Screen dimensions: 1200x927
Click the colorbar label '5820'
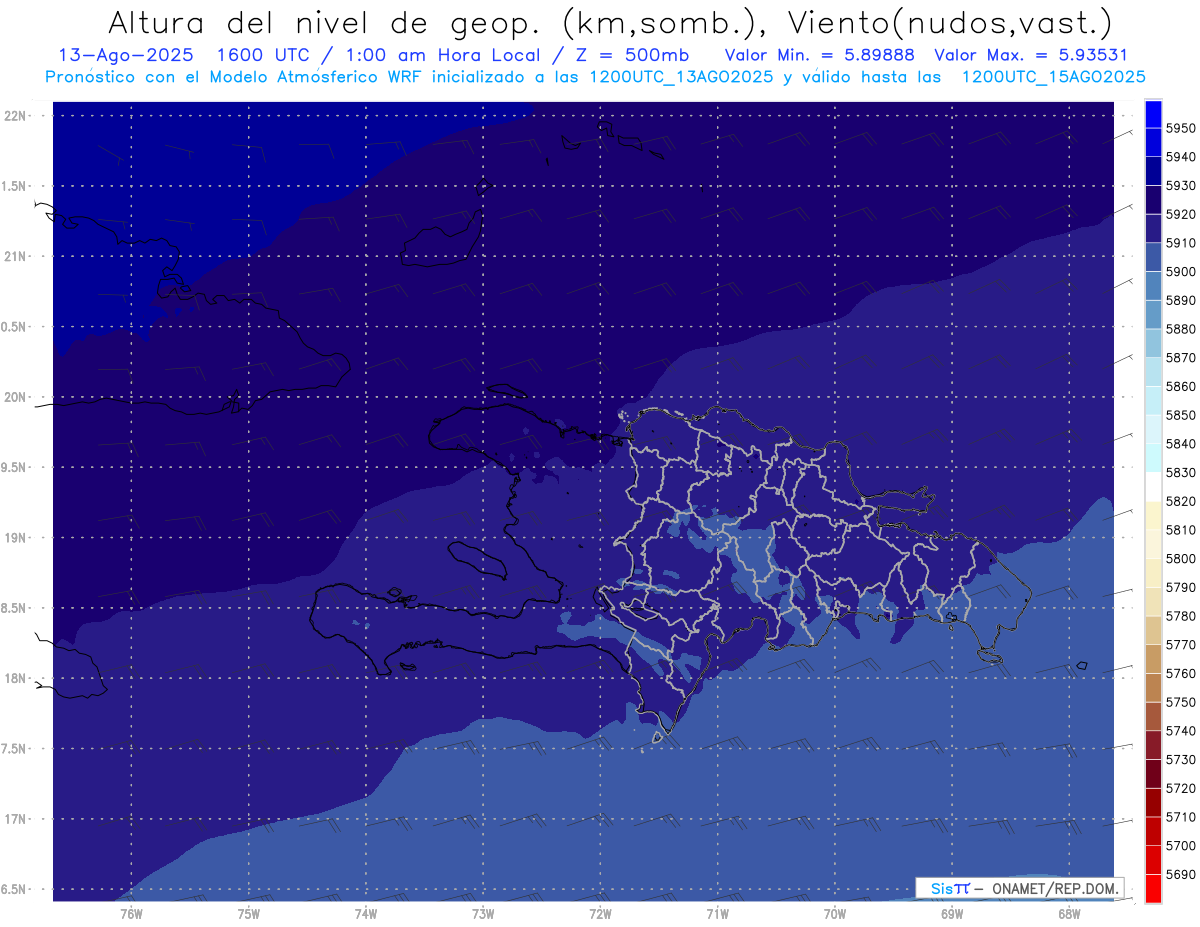(1181, 501)
